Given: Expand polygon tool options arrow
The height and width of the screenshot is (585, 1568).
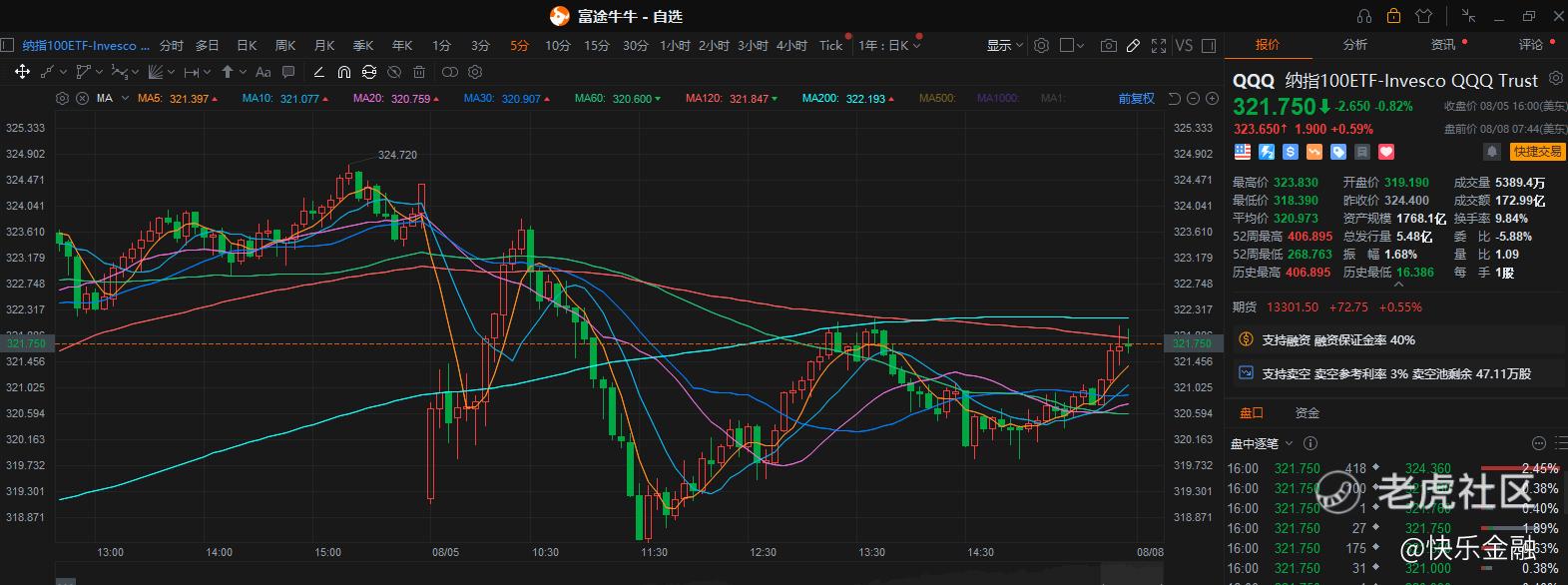Looking at the screenshot, I should 100,72.
